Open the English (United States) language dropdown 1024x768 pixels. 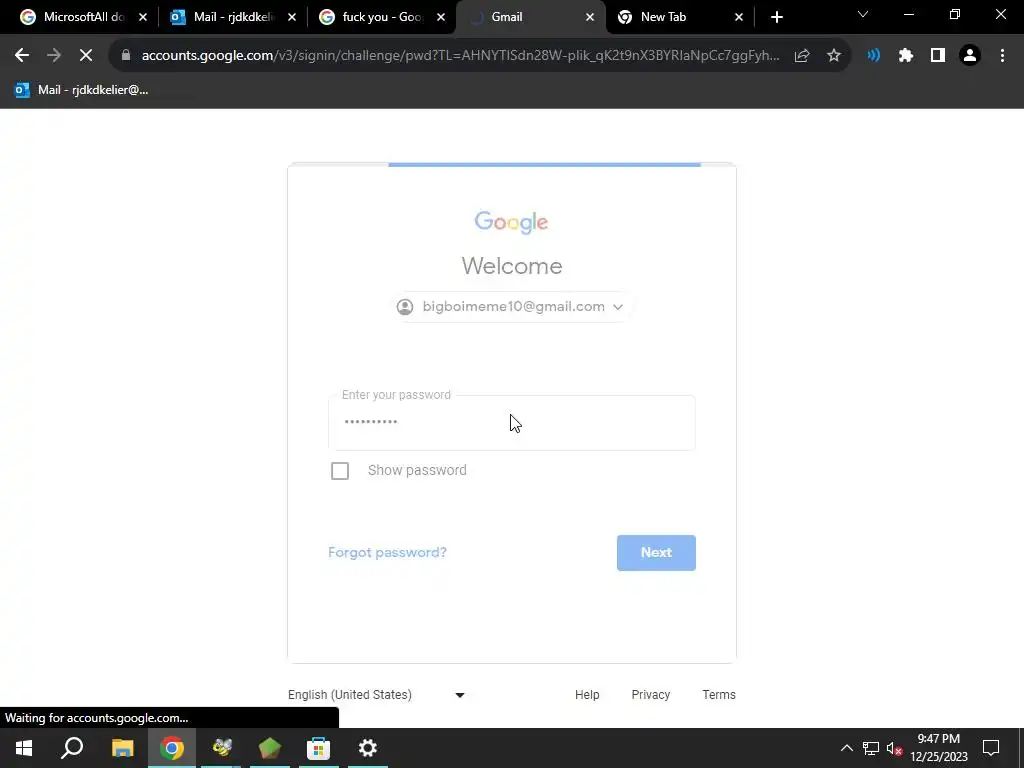click(x=377, y=695)
